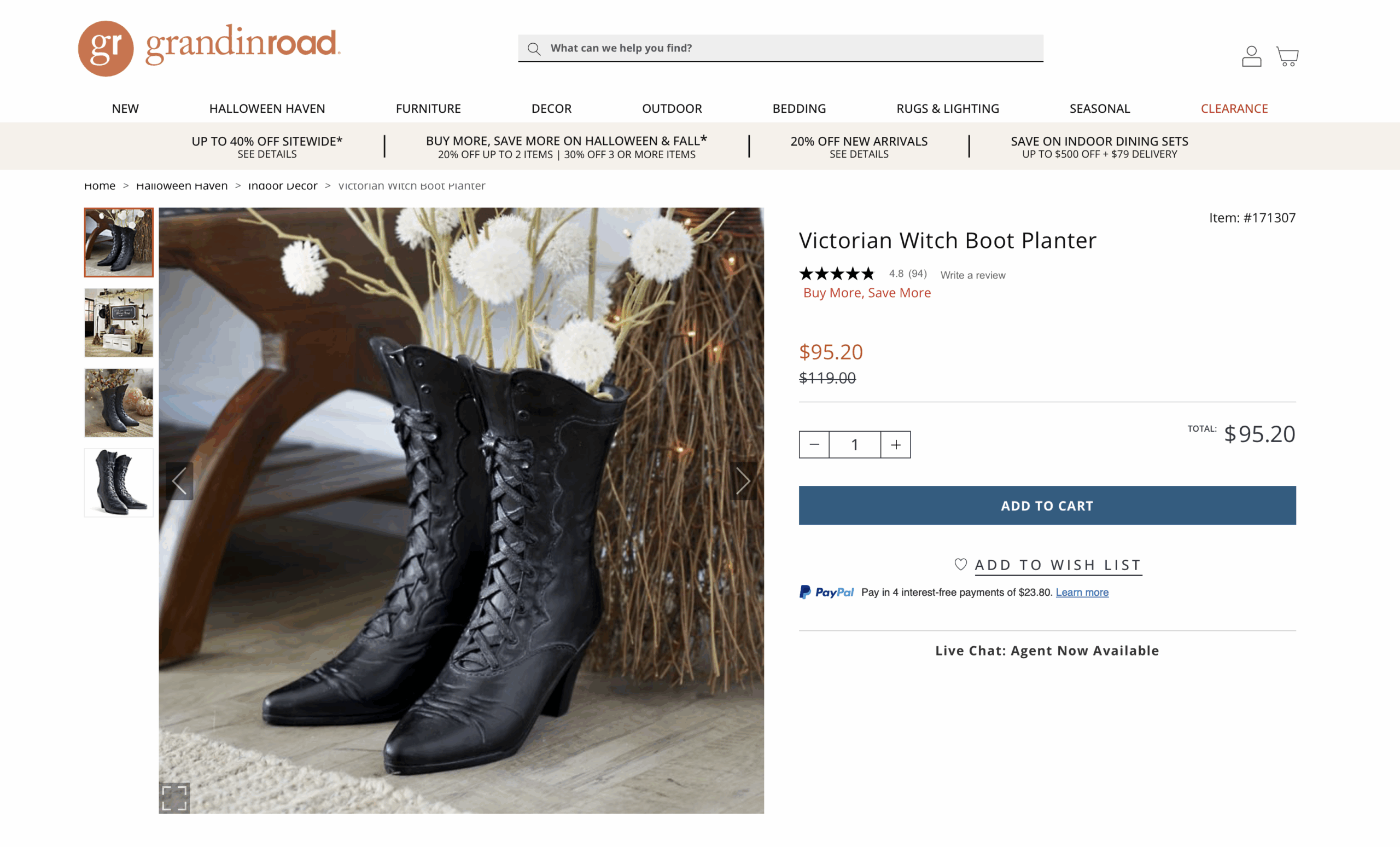Open the Clearance menu
This screenshot has width=1400, height=847.
pos(1234,108)
